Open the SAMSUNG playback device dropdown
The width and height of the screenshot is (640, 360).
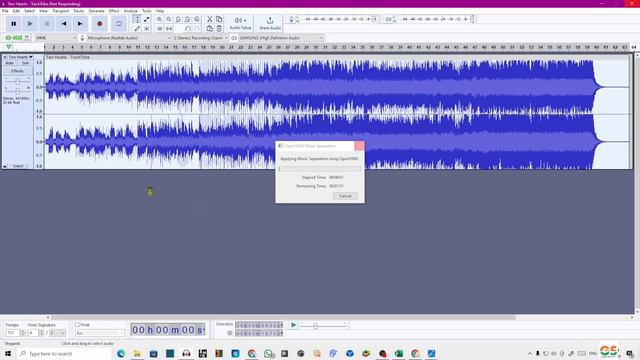pos(280,38)
